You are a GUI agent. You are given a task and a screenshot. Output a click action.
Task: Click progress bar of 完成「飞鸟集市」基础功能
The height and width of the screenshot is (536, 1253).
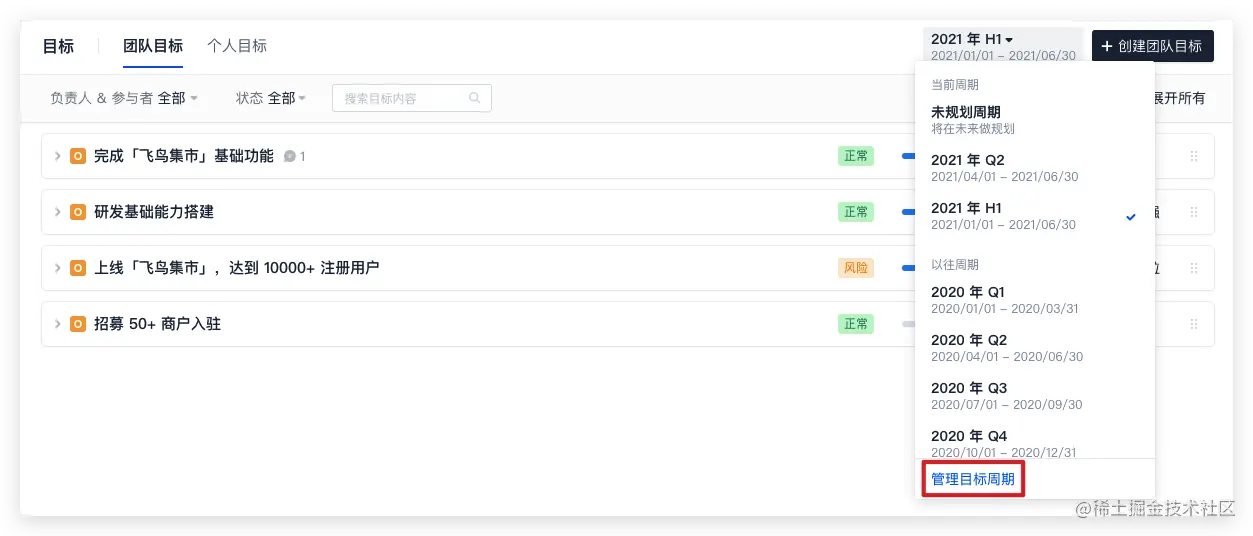coord(908,156)
